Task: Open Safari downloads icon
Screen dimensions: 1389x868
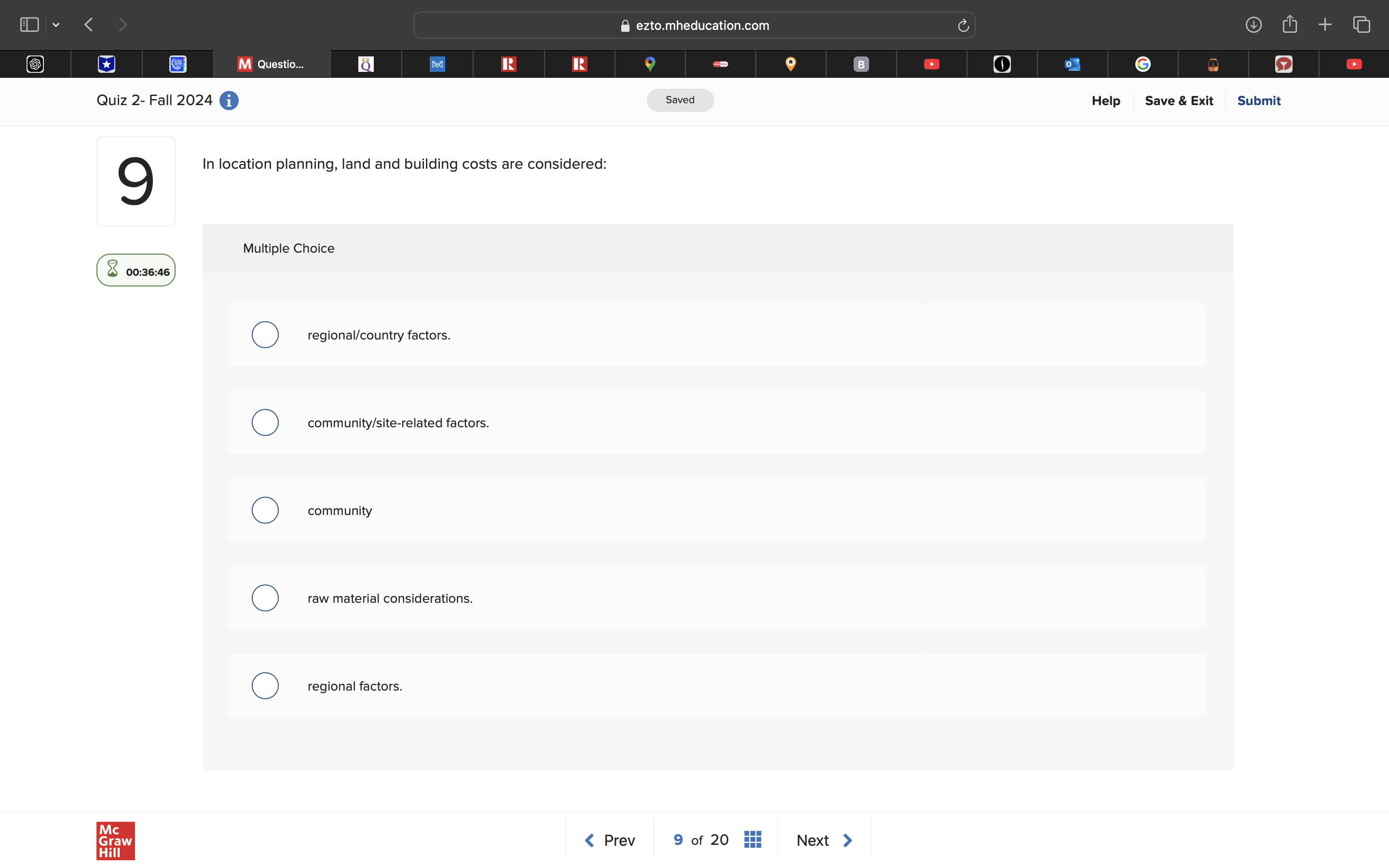Action: 1253,25
